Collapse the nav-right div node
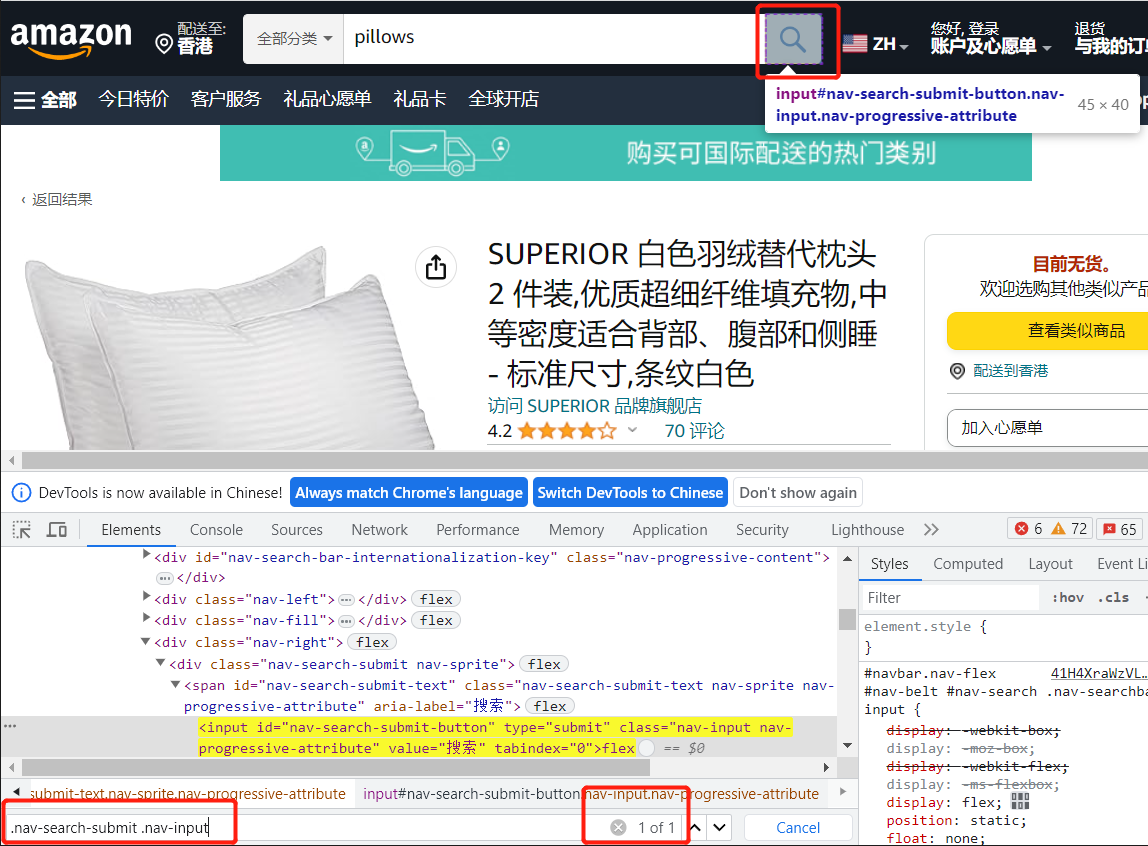Image resolution: width=1148 pixels, height=846 pixels. click(146, 641)
